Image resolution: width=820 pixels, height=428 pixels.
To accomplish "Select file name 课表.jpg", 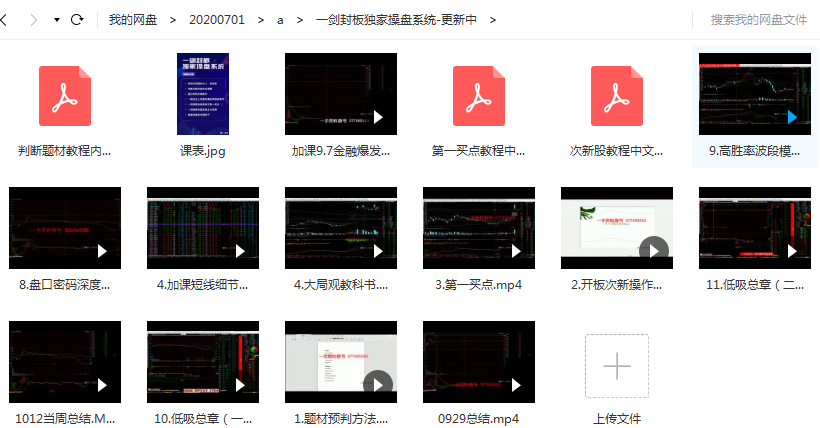I will pyautogui.click(x=203, y=151).
